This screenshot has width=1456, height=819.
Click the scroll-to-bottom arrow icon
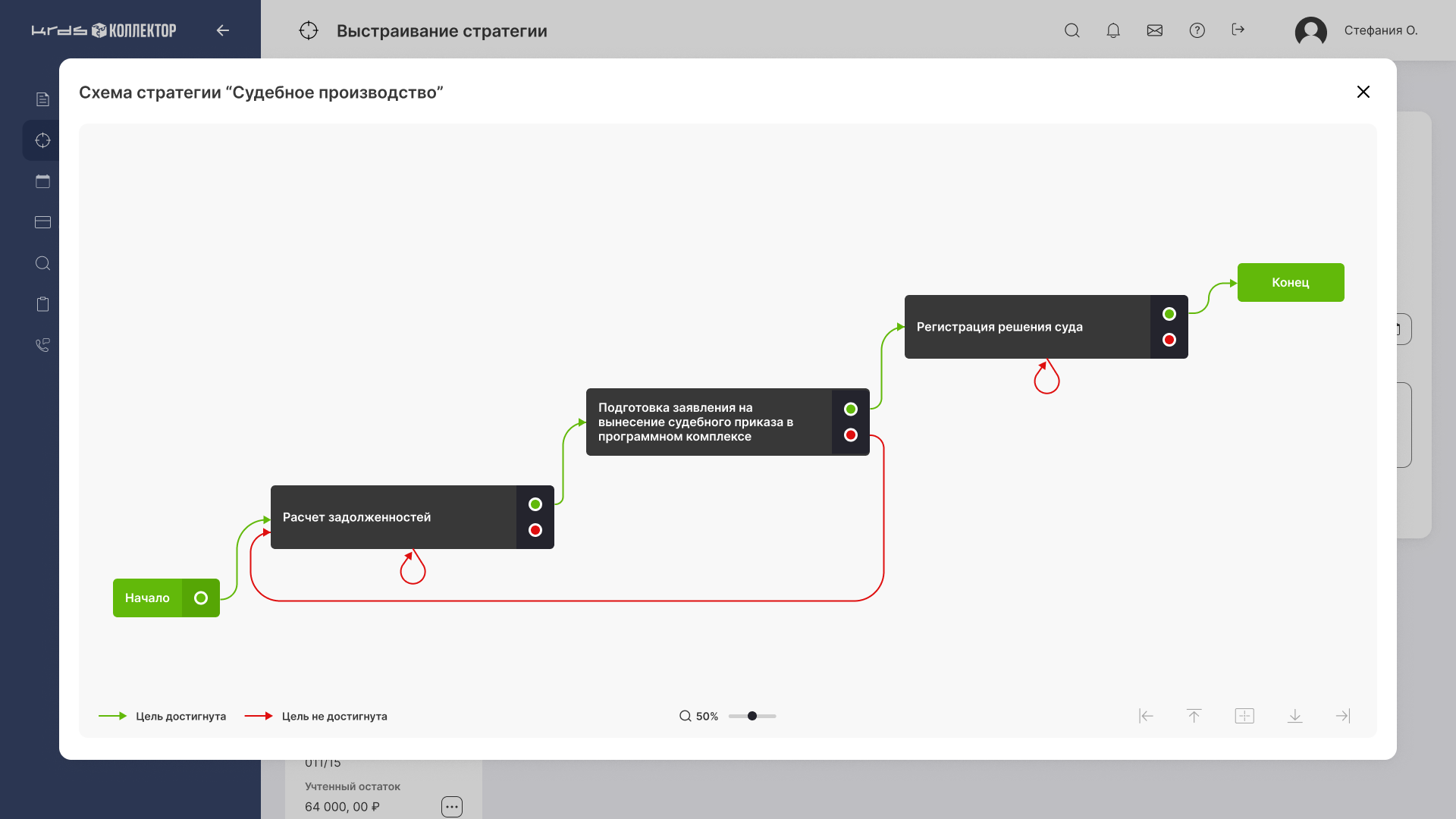pyautogui.click(x=1295, y=716)
